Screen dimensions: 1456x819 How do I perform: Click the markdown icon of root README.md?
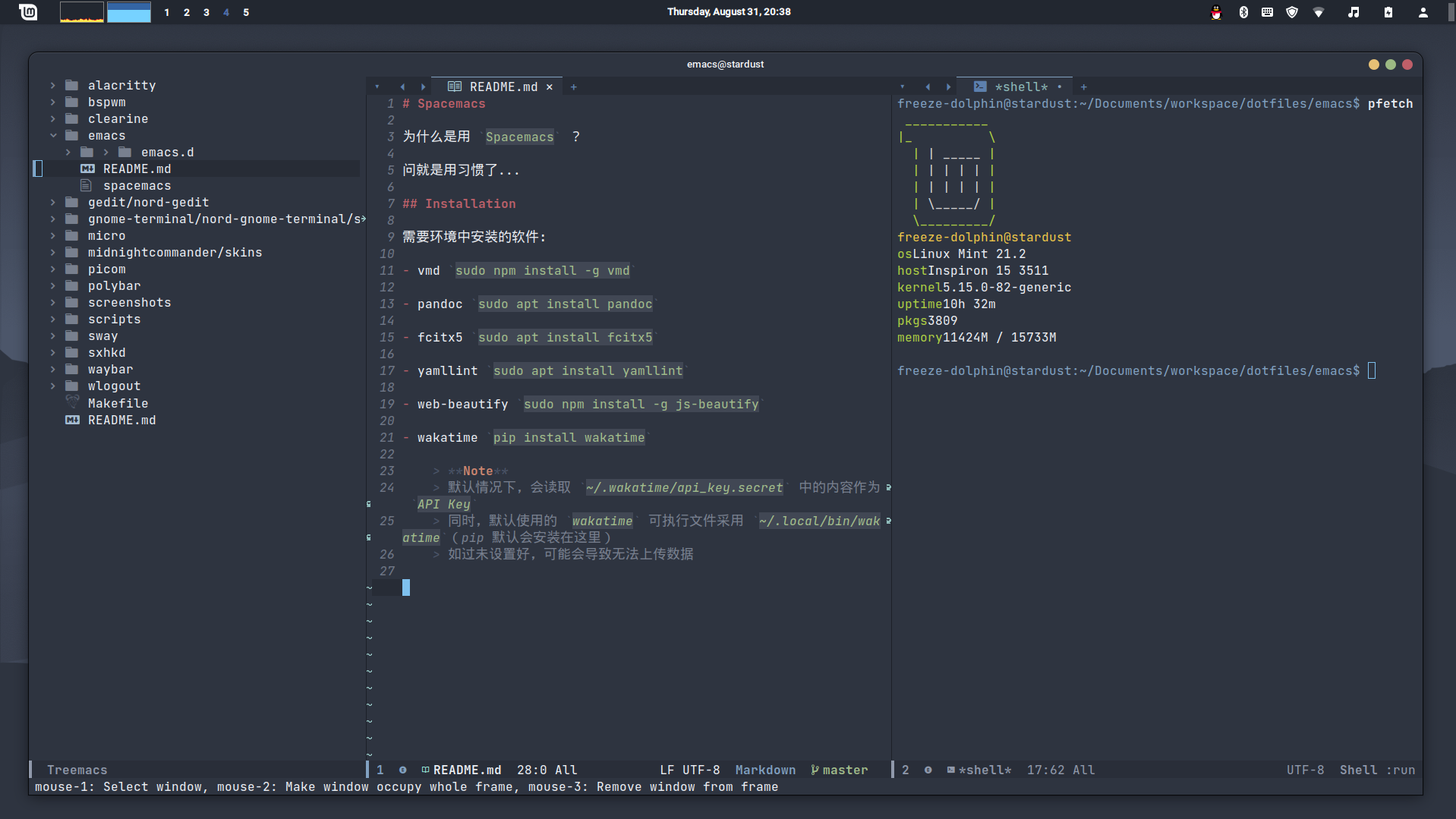point(72,420)
